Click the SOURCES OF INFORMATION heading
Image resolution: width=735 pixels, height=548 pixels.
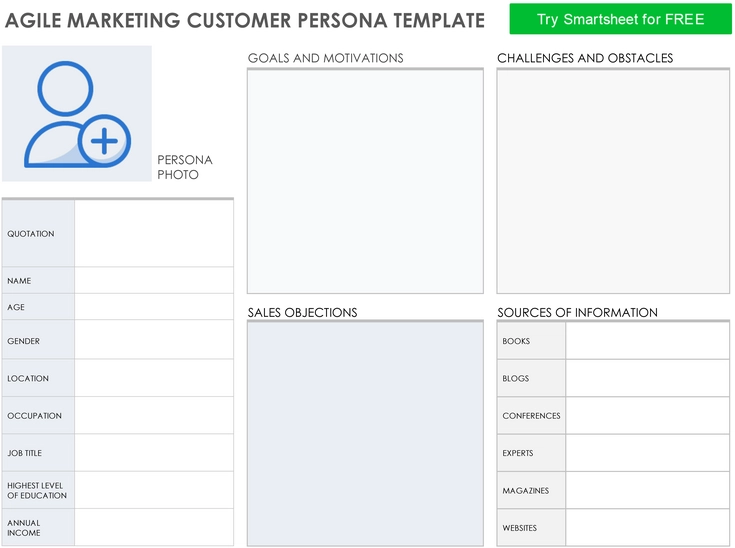578,313
